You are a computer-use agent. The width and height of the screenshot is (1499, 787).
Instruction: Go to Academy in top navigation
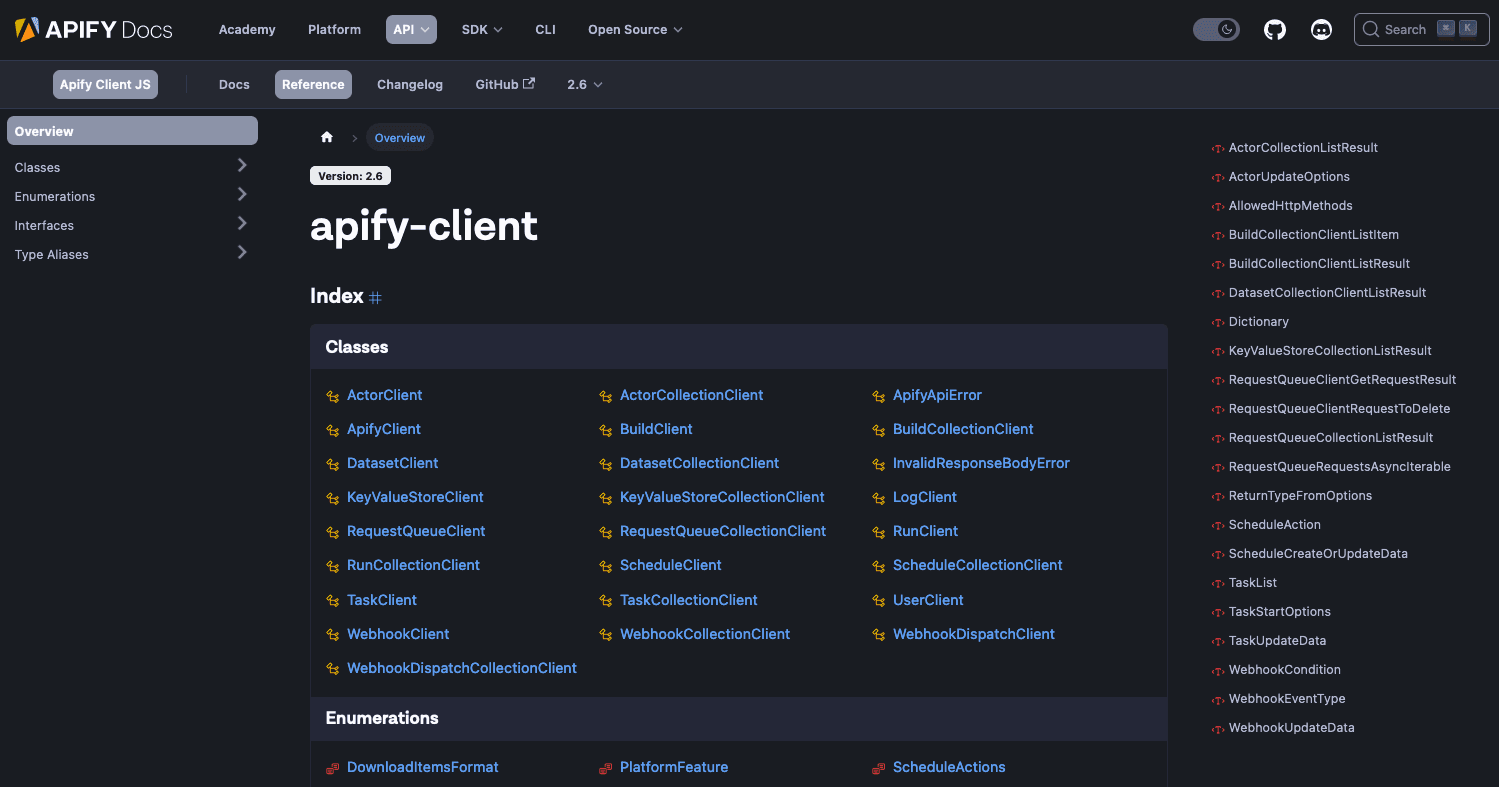[x=247, y=29]
